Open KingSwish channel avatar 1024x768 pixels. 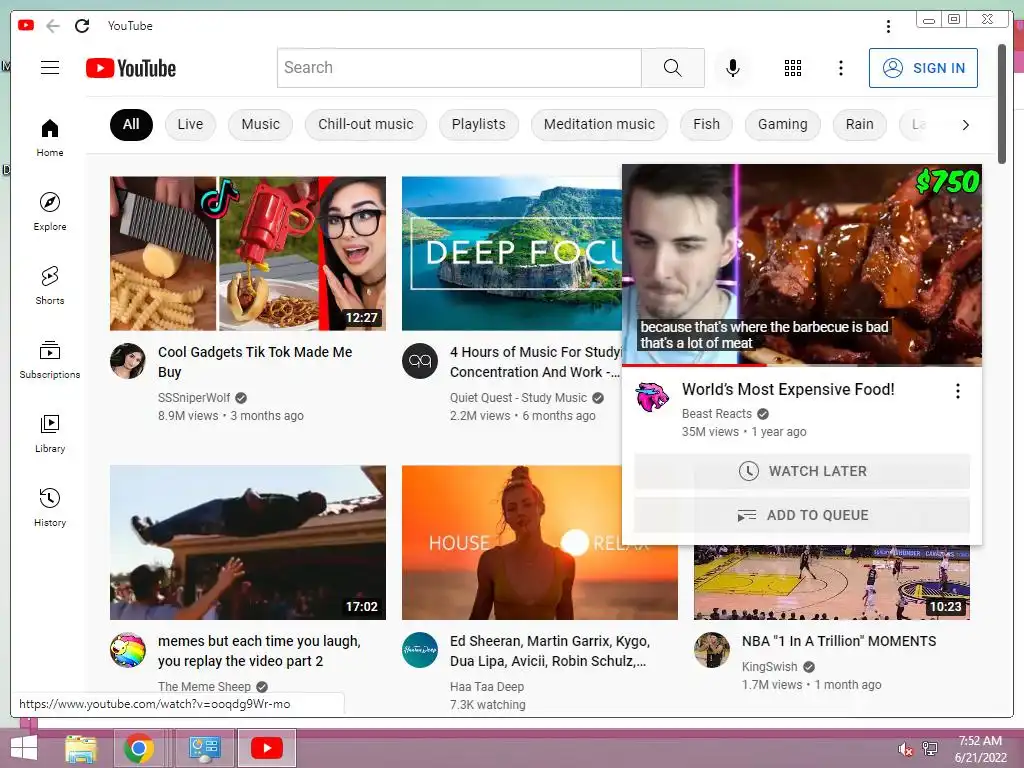point(712,650)
